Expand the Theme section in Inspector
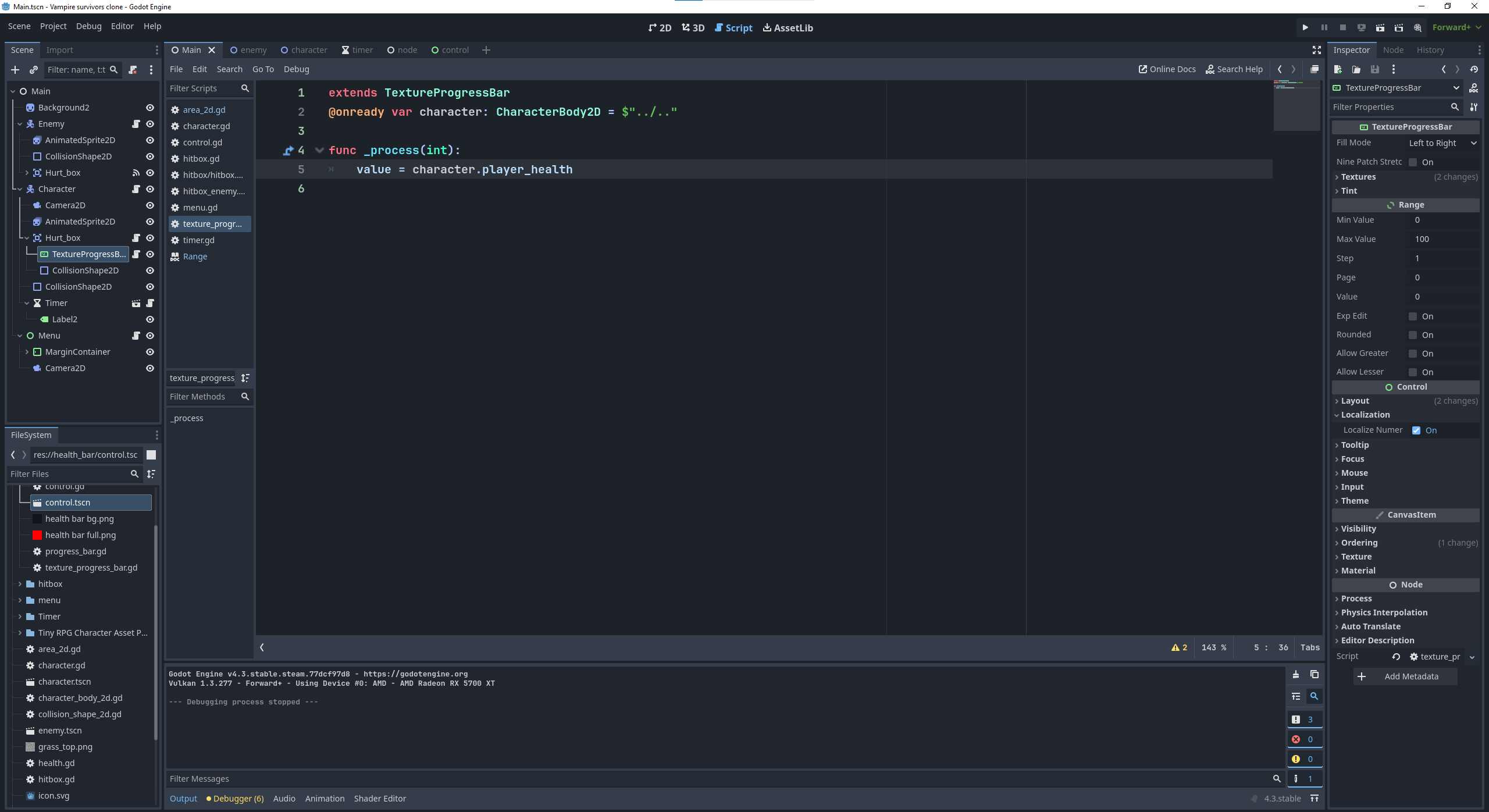Image resolution: width=1489 pixels, height=812 pixels. click(x=1354, y=501)
